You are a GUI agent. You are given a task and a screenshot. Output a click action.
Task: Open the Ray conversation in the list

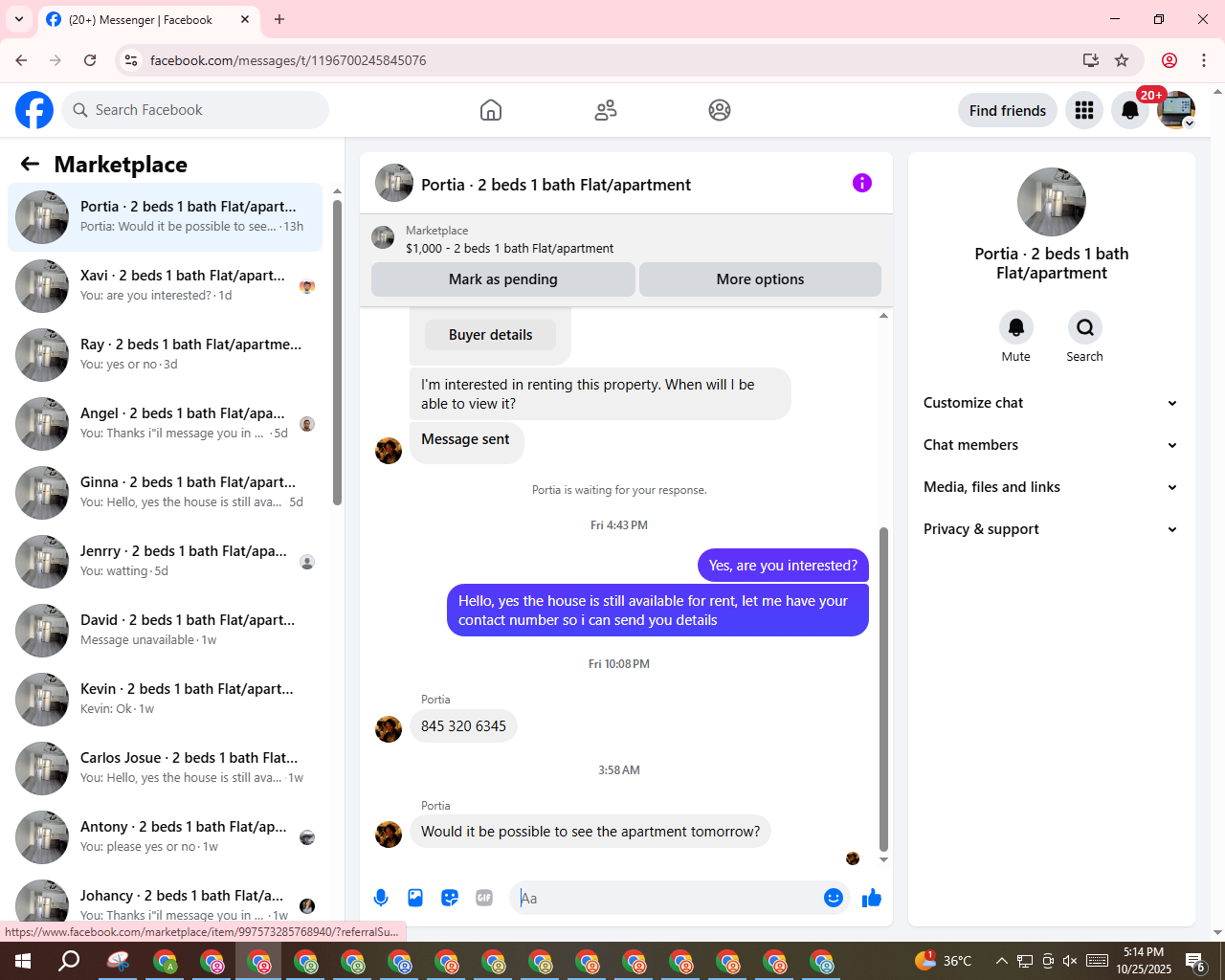165,355
